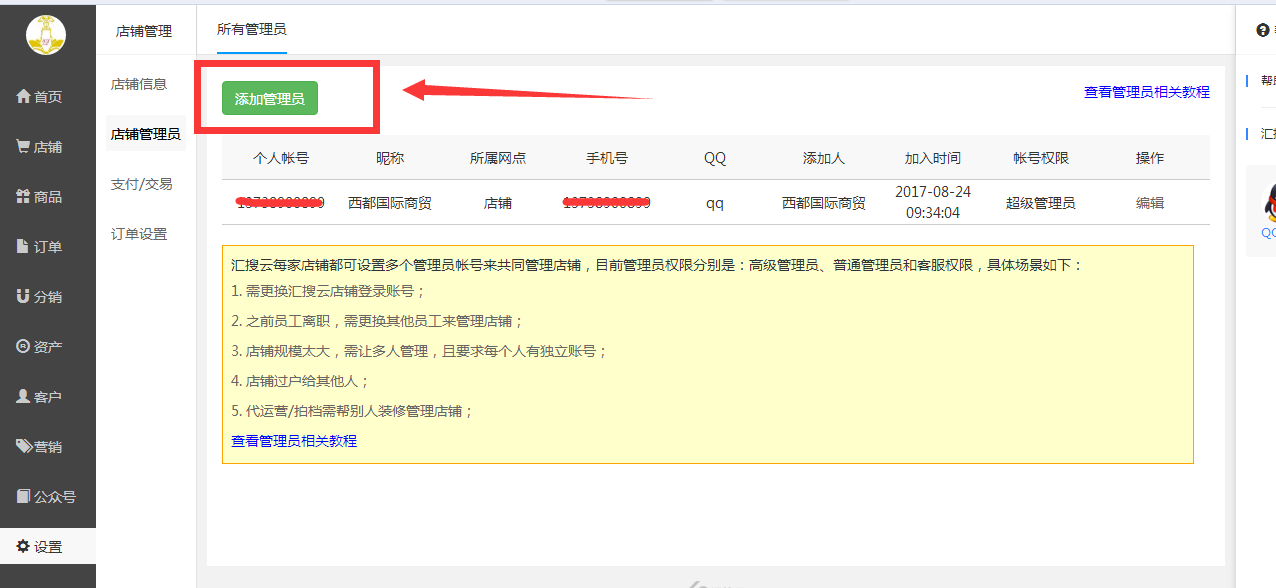Switch to the 所有管理员 tab
Viewport: 1276px width, 588px height.
click(x=251, y=30)
